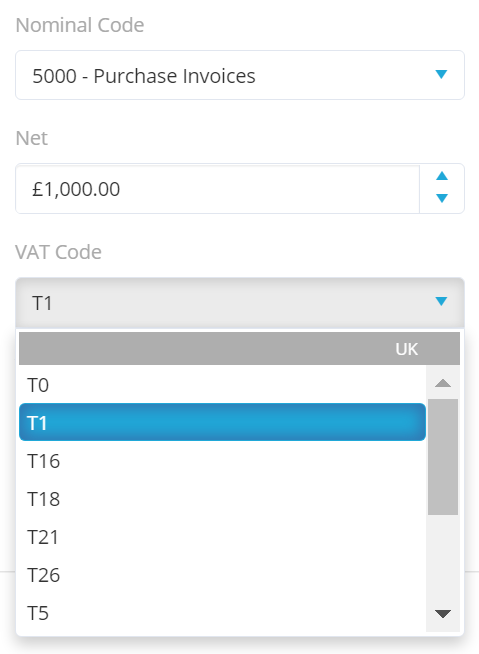Viewport: 479px width, 654px height.
Task: Open the Nominal Code dropdown arrow
Action: [x=441, y=75]
